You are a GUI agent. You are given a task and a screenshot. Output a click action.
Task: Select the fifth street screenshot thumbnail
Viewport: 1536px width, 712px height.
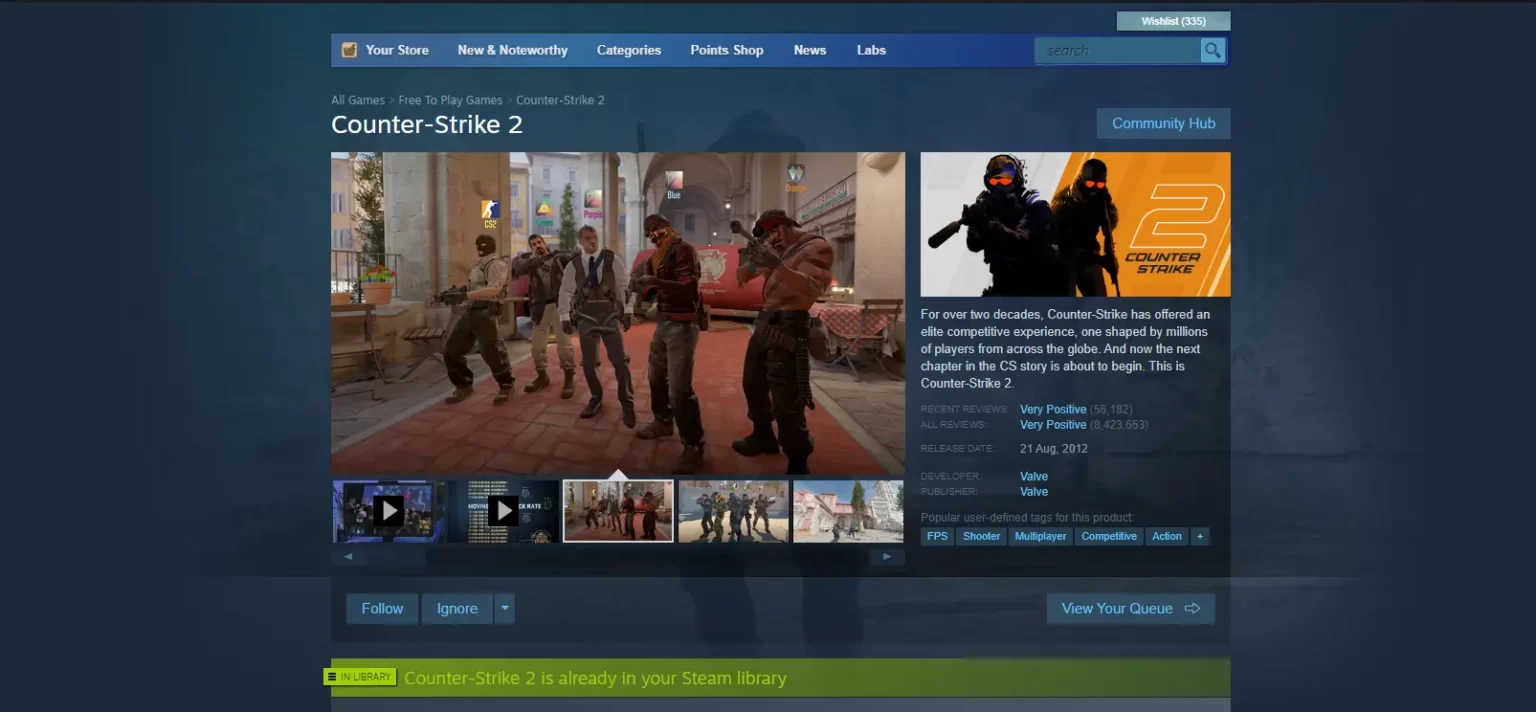pos(848,511)
